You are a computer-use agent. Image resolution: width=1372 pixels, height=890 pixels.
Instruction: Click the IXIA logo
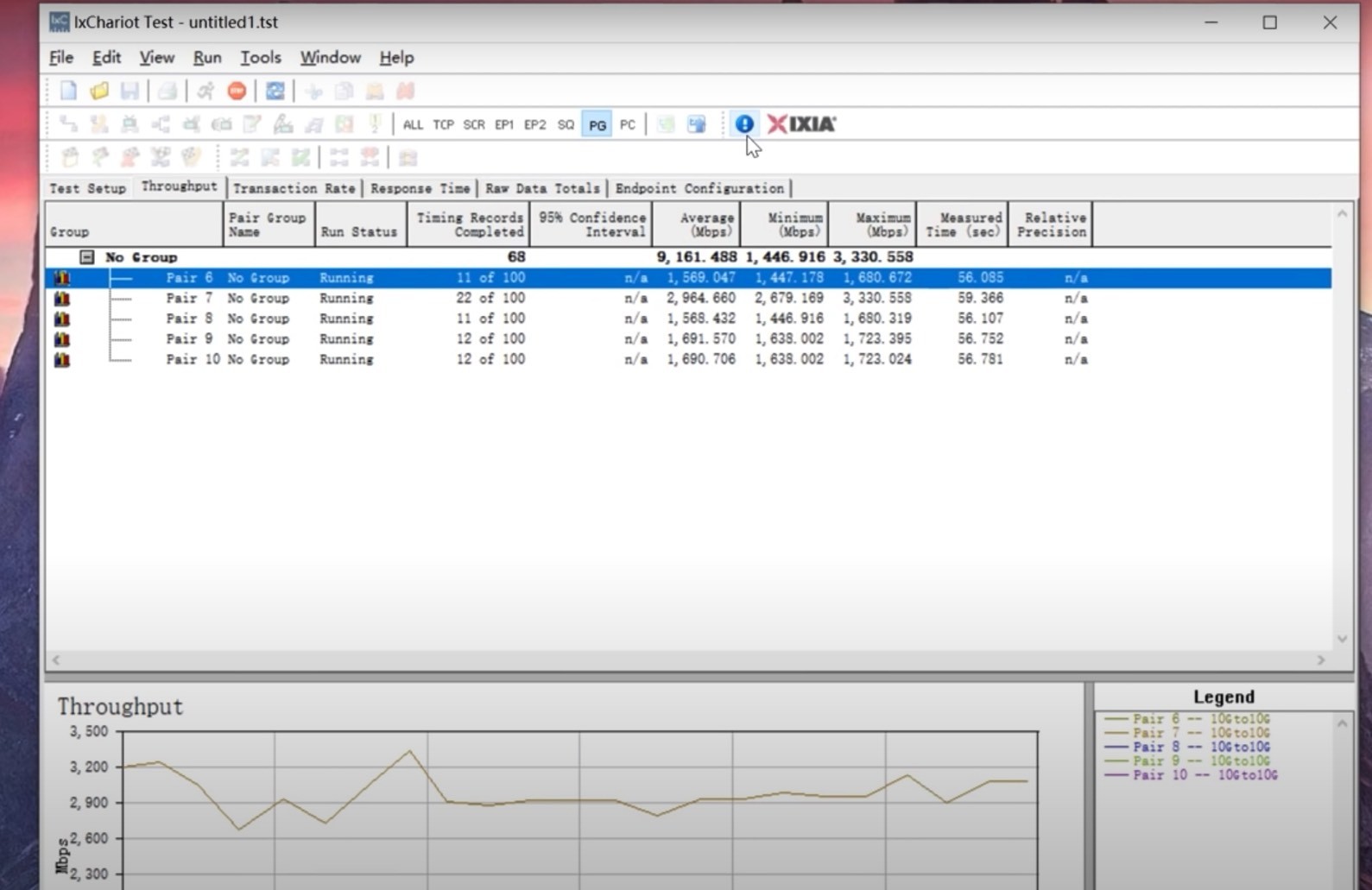802,124
